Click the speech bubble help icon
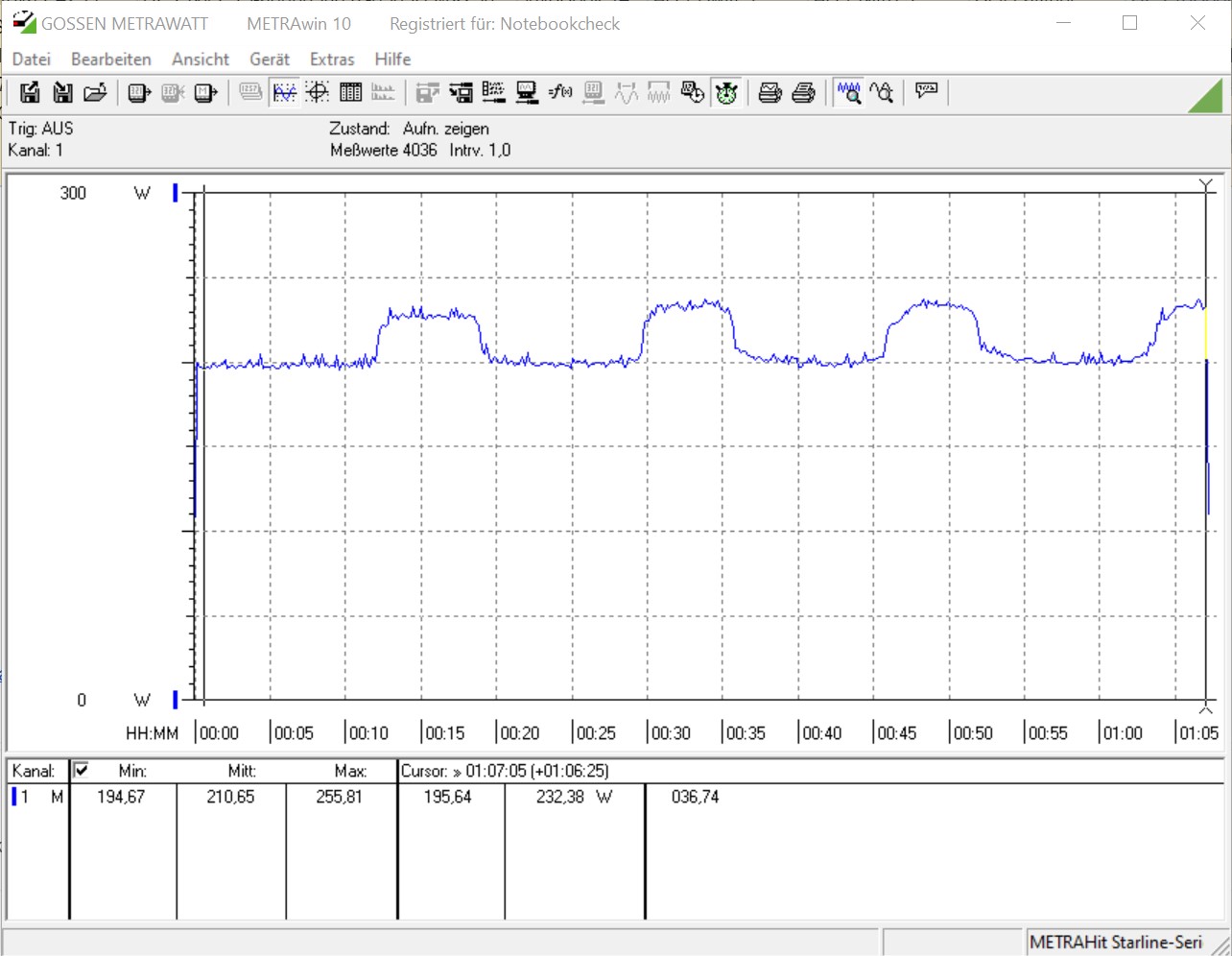Screen dimensions: 1232x956 tap(926, 92)
